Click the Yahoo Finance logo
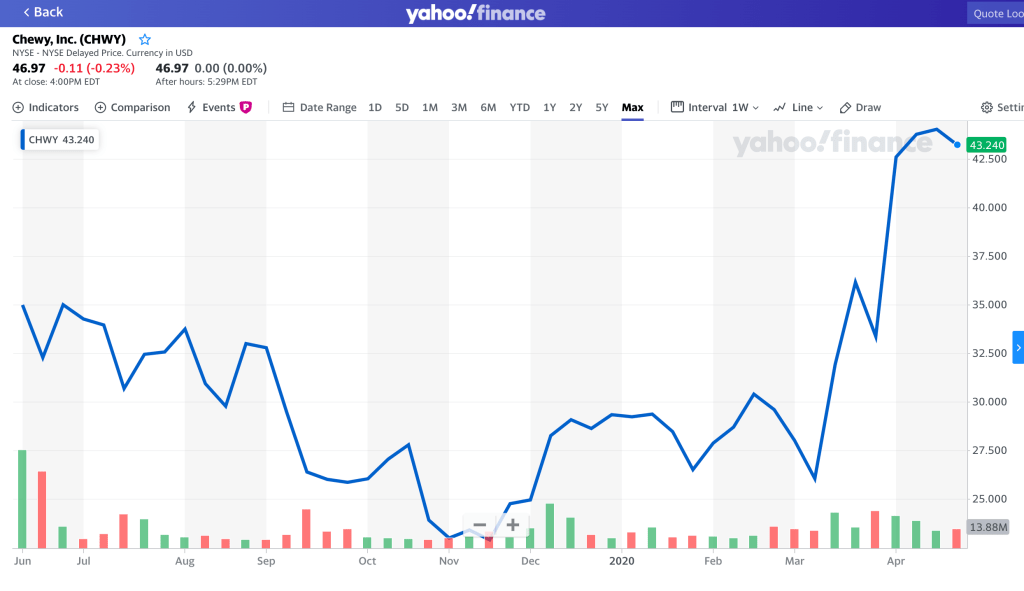Screen dimensions: 1024x591 (x=475, y=13)
